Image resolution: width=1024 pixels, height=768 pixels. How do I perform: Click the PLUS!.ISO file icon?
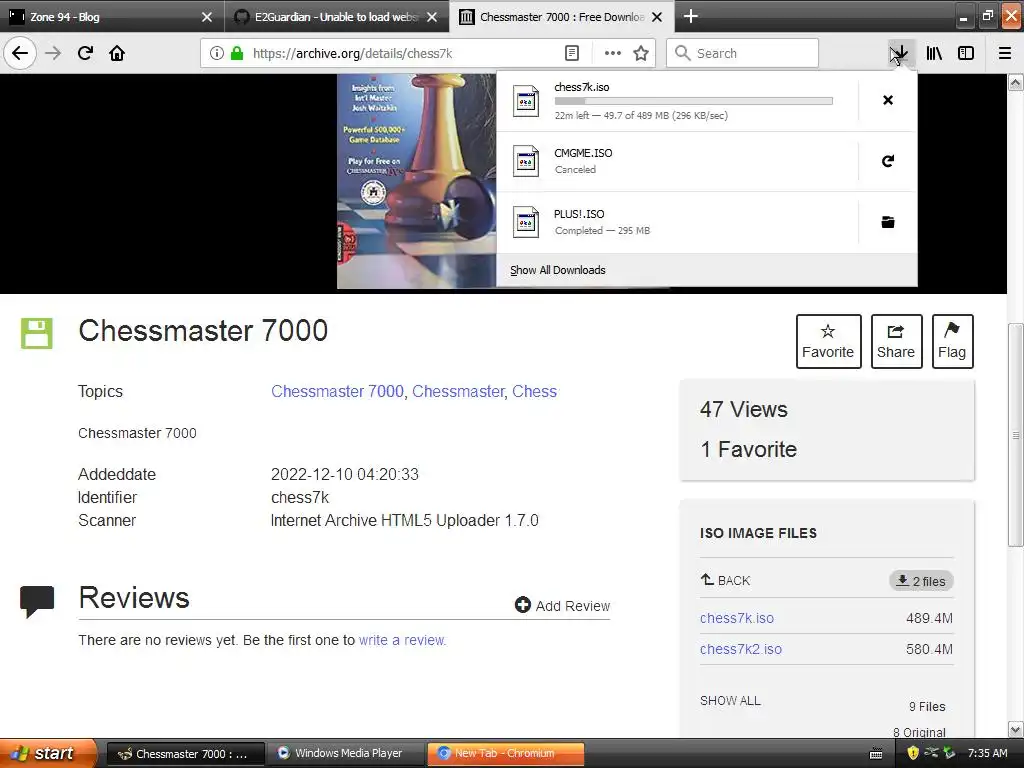coord(526,222)
